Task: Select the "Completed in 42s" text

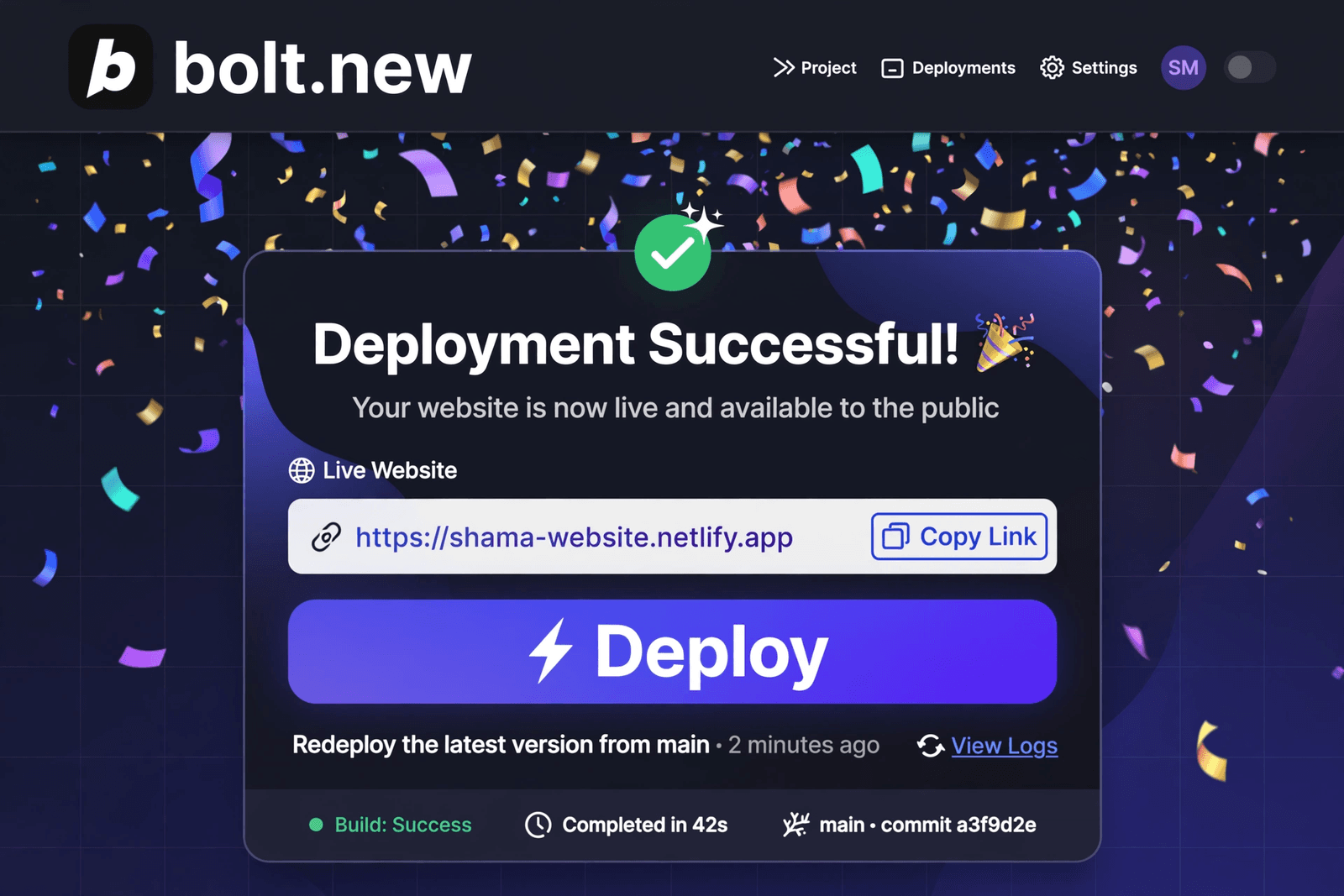Action: [x=645, y=825]
